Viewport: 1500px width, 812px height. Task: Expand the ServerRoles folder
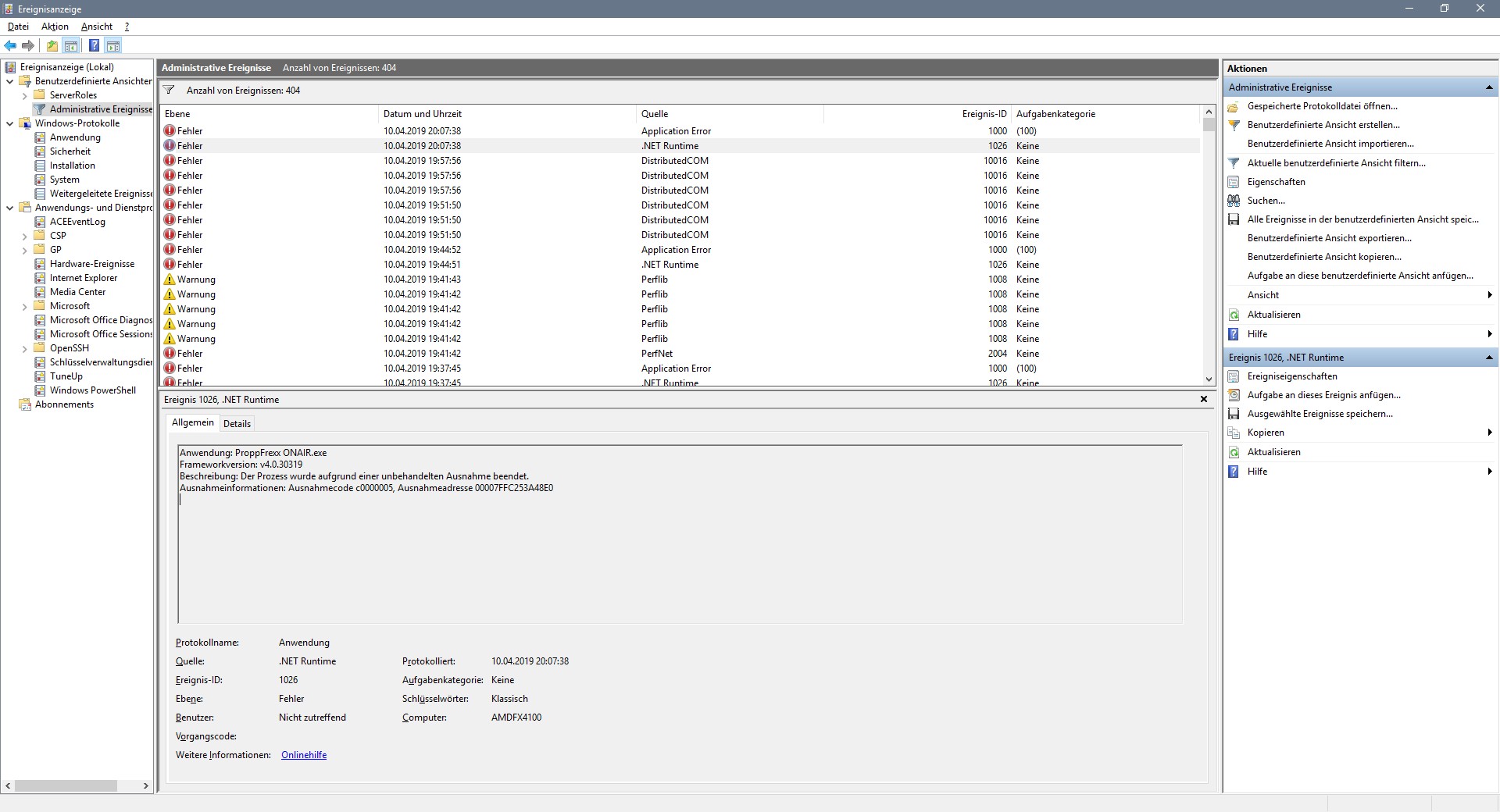coord(25,95)
